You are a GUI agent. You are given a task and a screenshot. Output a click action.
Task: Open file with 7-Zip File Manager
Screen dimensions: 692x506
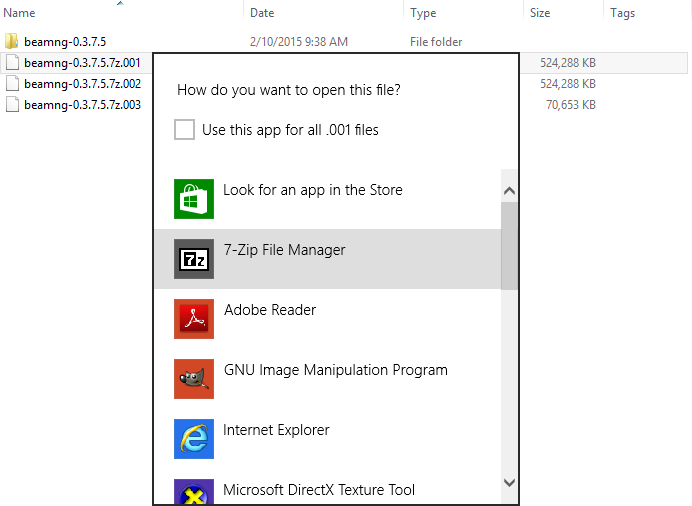point(284,250)
